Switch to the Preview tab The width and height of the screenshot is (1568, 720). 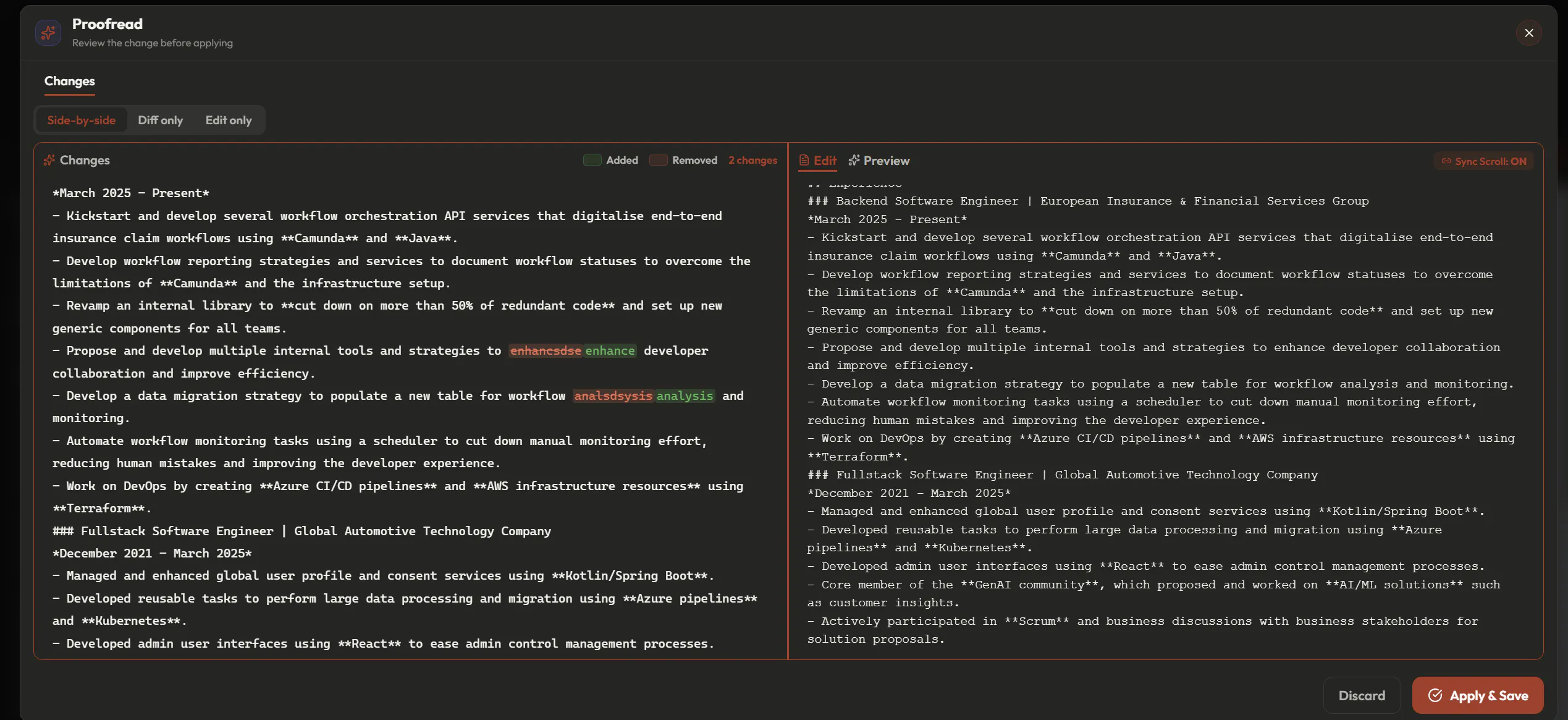879,161
